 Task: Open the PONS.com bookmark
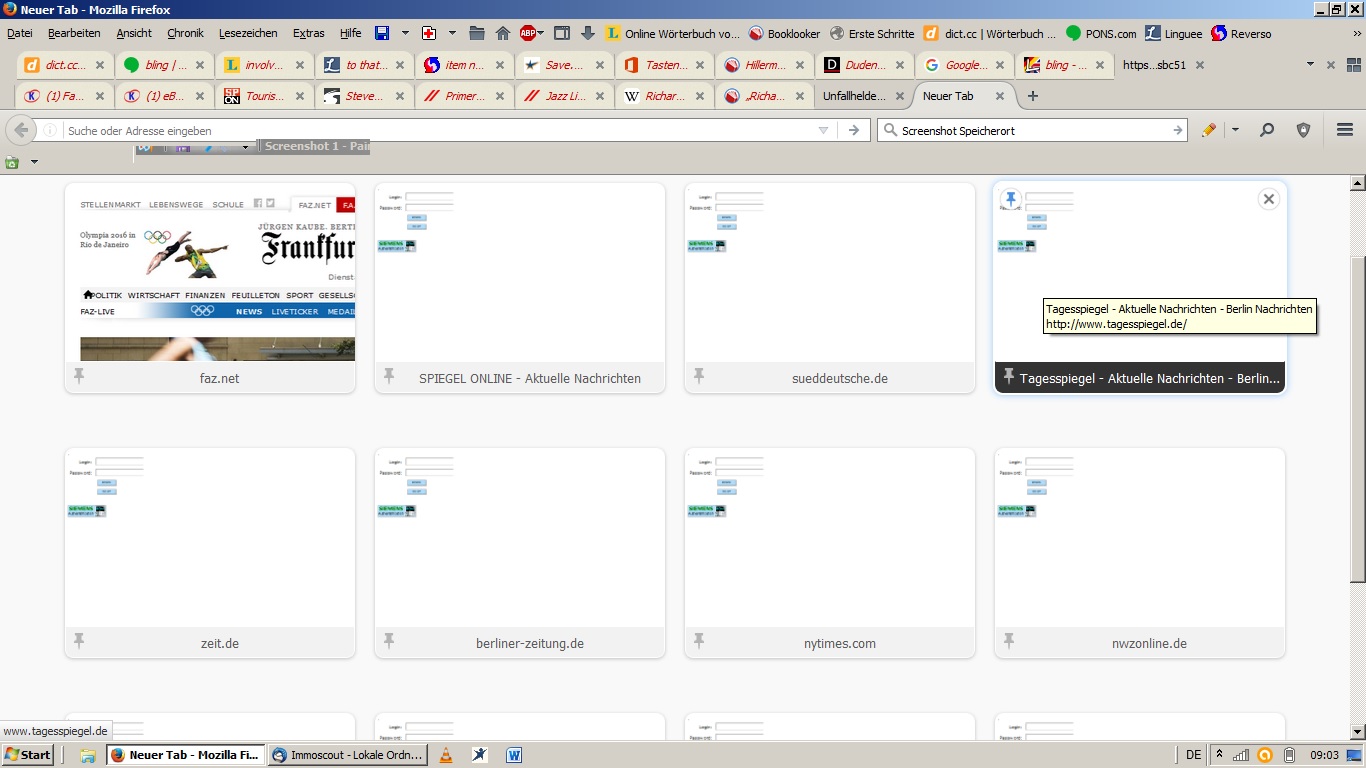coord(1101,33)
